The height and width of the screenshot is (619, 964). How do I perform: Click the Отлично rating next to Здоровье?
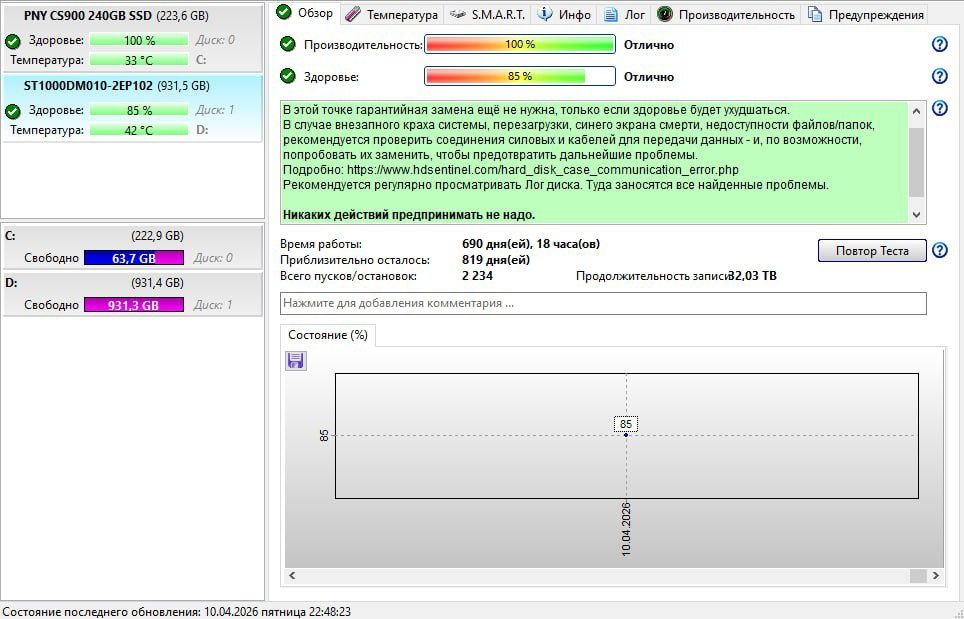pos(649,77)
